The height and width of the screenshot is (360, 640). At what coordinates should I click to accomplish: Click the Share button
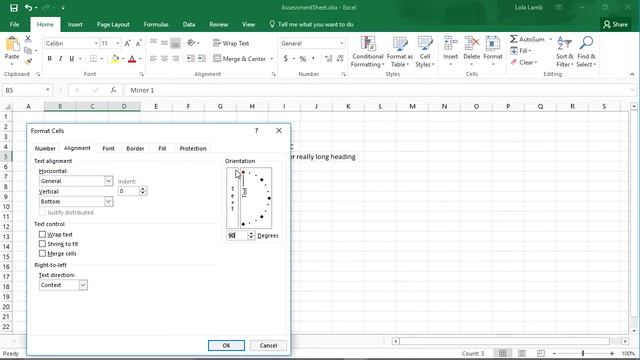click(616, 24)
